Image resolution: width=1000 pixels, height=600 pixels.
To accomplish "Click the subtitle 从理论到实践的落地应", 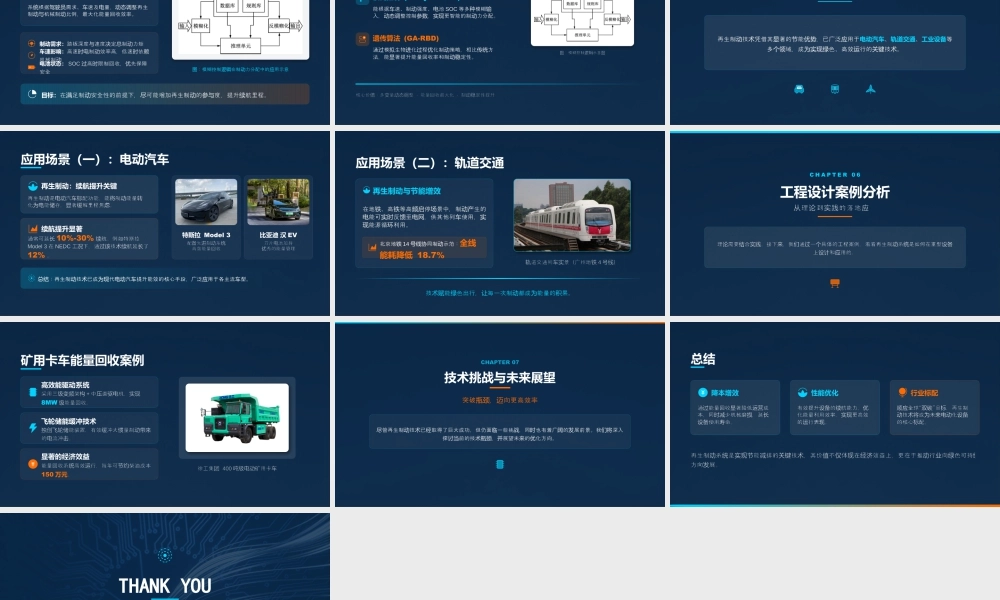I will [x=831, y=208].
